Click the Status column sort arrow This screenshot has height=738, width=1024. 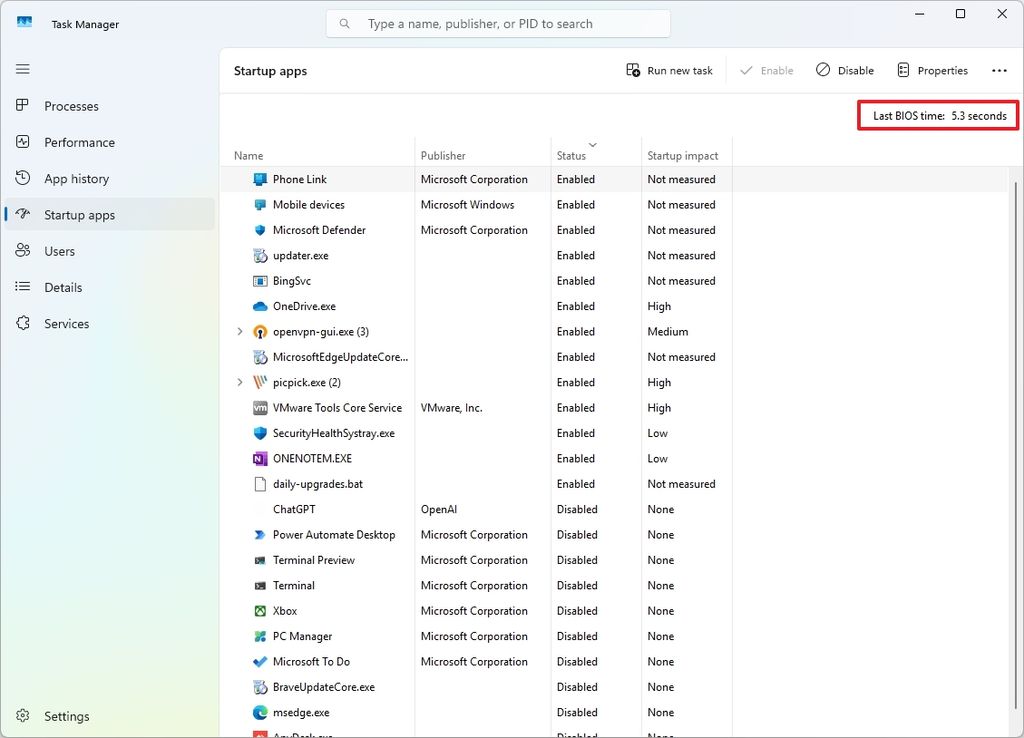point(592,144)
